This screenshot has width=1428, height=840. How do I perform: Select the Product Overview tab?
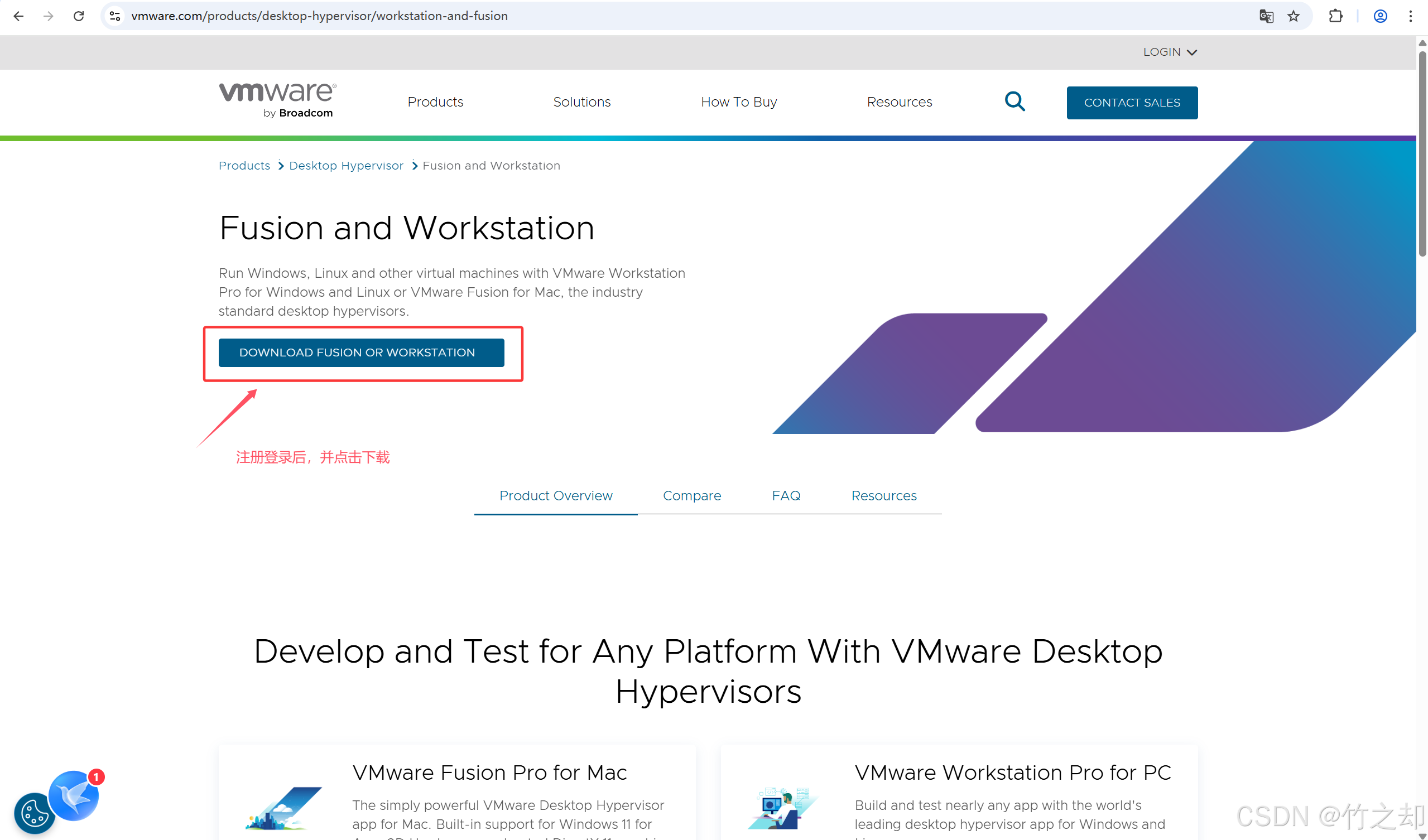pos(555,496)
